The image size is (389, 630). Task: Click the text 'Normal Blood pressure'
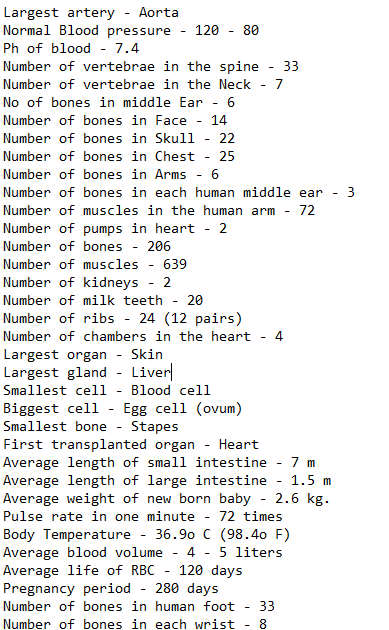(x=87, y=31)
